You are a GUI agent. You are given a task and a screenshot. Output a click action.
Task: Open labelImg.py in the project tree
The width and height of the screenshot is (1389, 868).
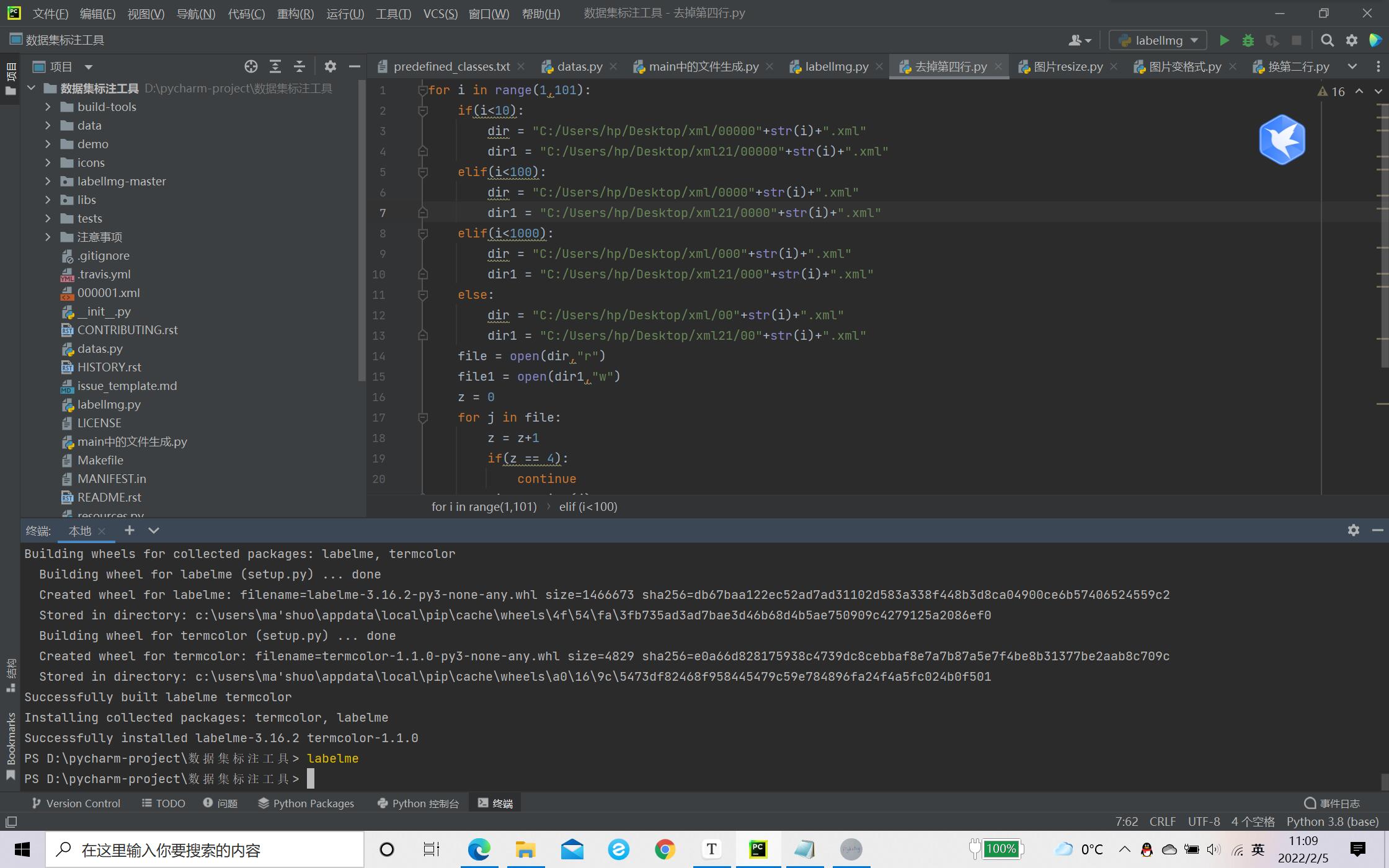pyautogui.click(x=109, y=404)
